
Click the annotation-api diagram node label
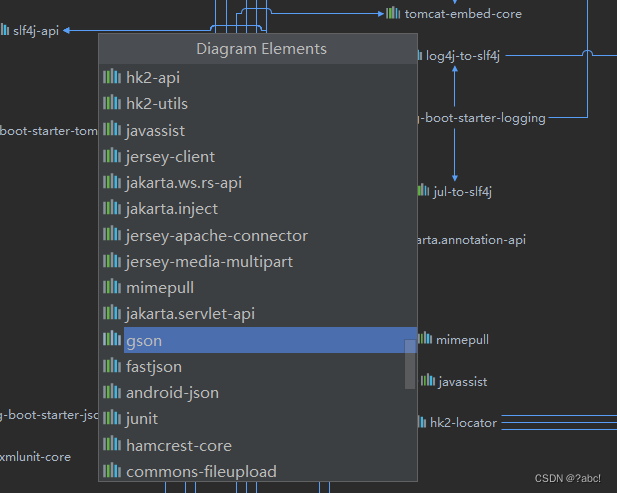click(472, 240)
